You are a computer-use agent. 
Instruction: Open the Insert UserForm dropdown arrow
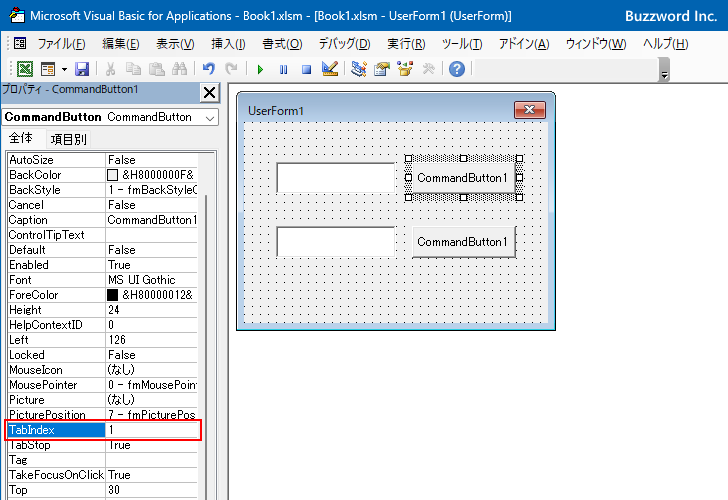tap(64, 70)
